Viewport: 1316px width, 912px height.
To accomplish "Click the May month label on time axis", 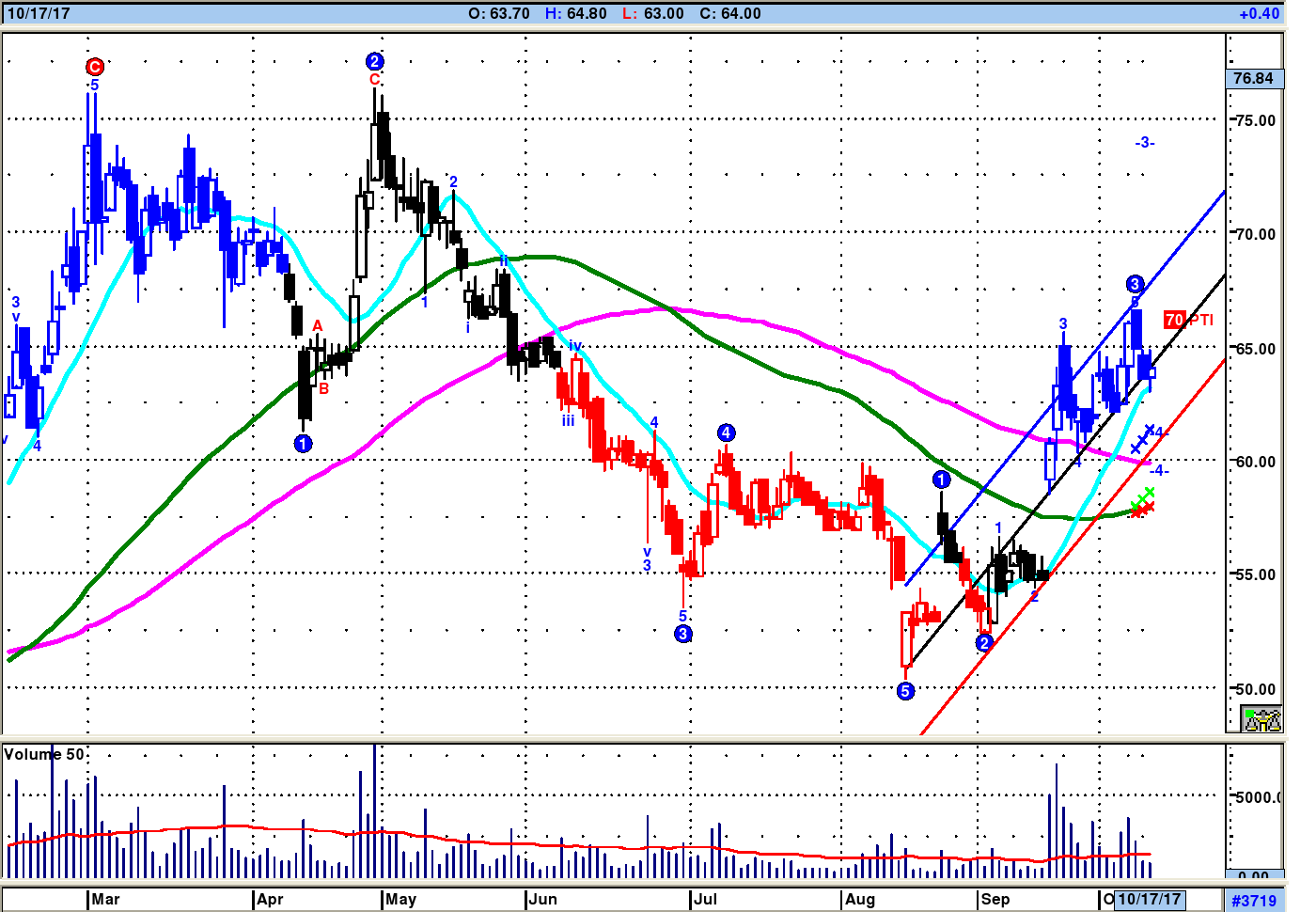I will (400, 900).
